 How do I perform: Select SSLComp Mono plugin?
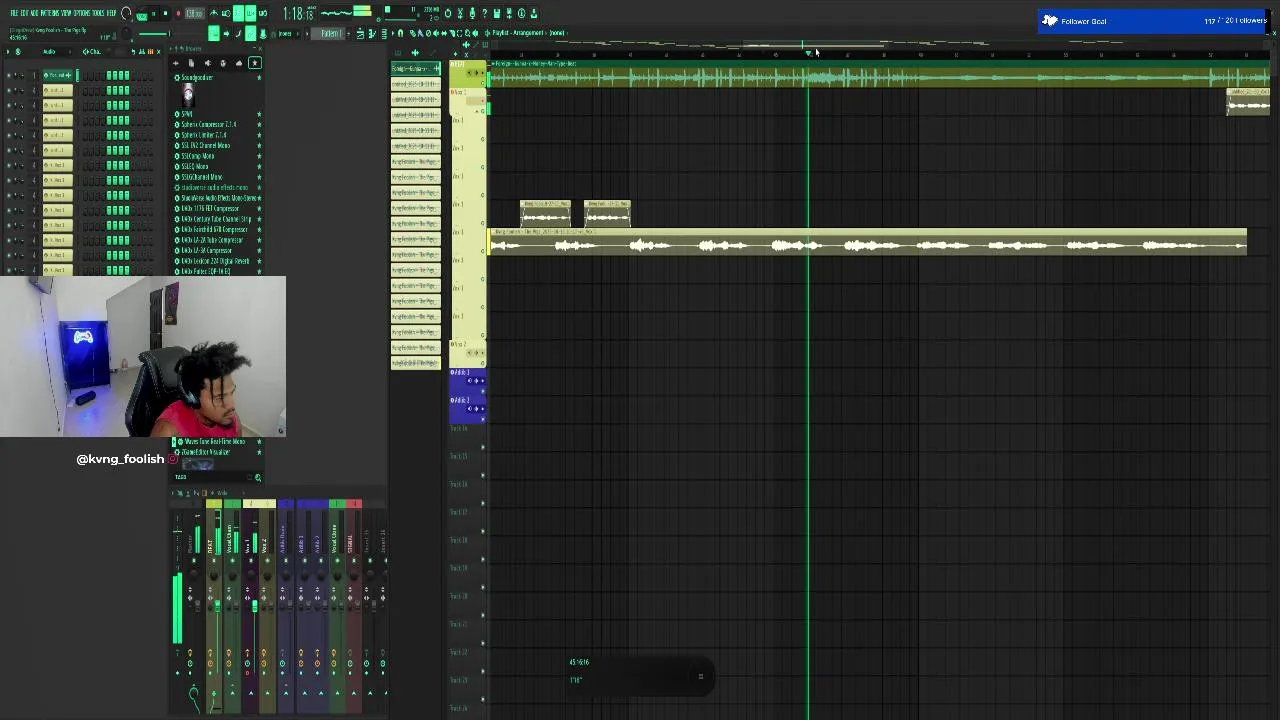[197, 156]
